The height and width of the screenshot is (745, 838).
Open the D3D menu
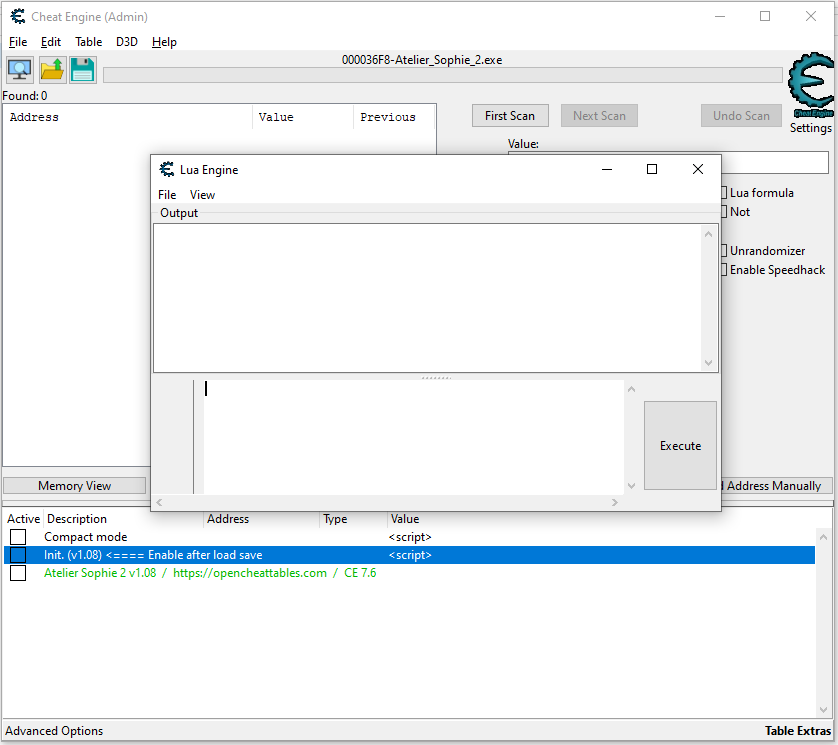[127, 42]
